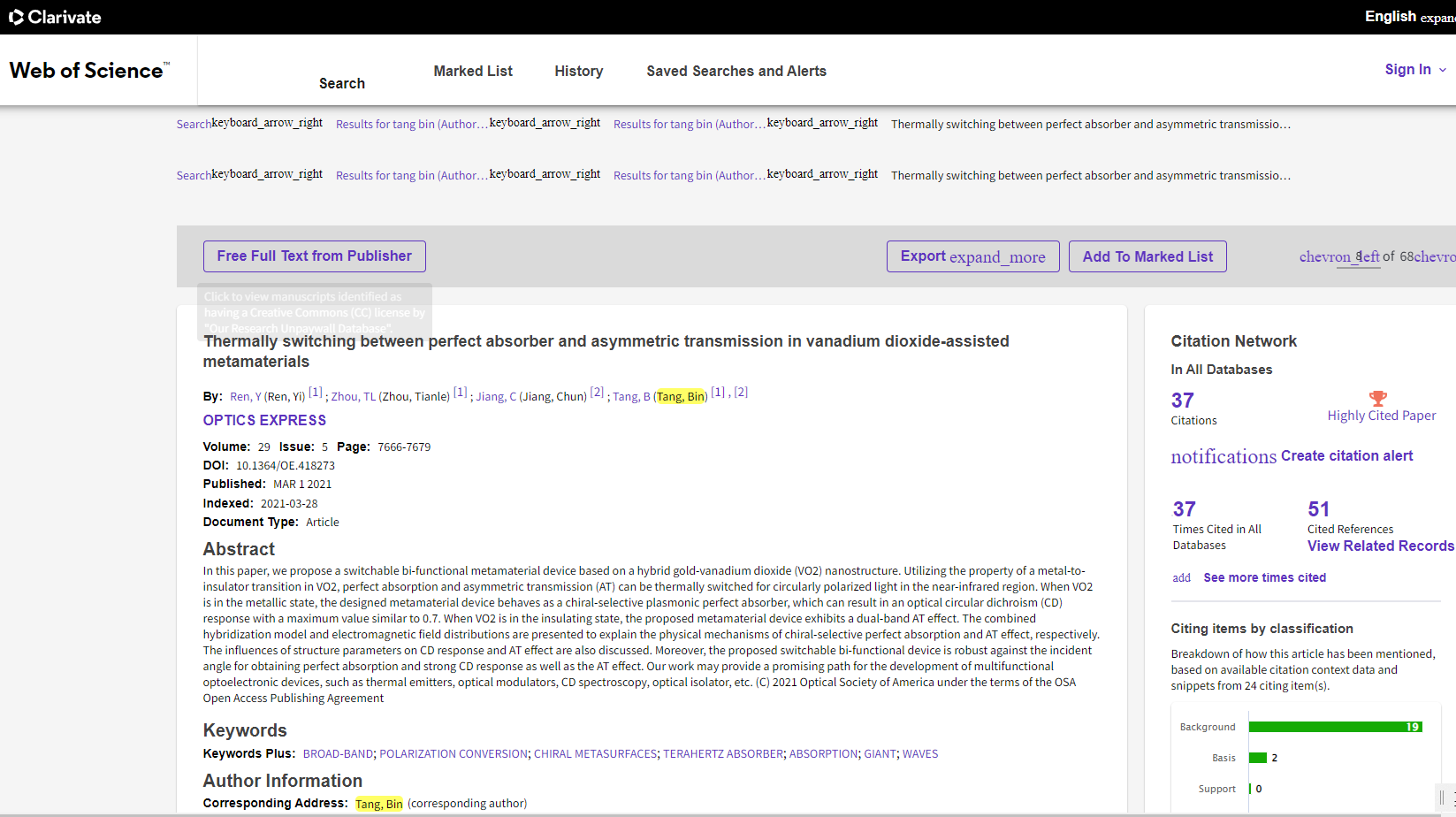This screenshot has height=817, width=1456.
Task: Open first Results for tang bin breadcrumb
Action: [411, 124]
